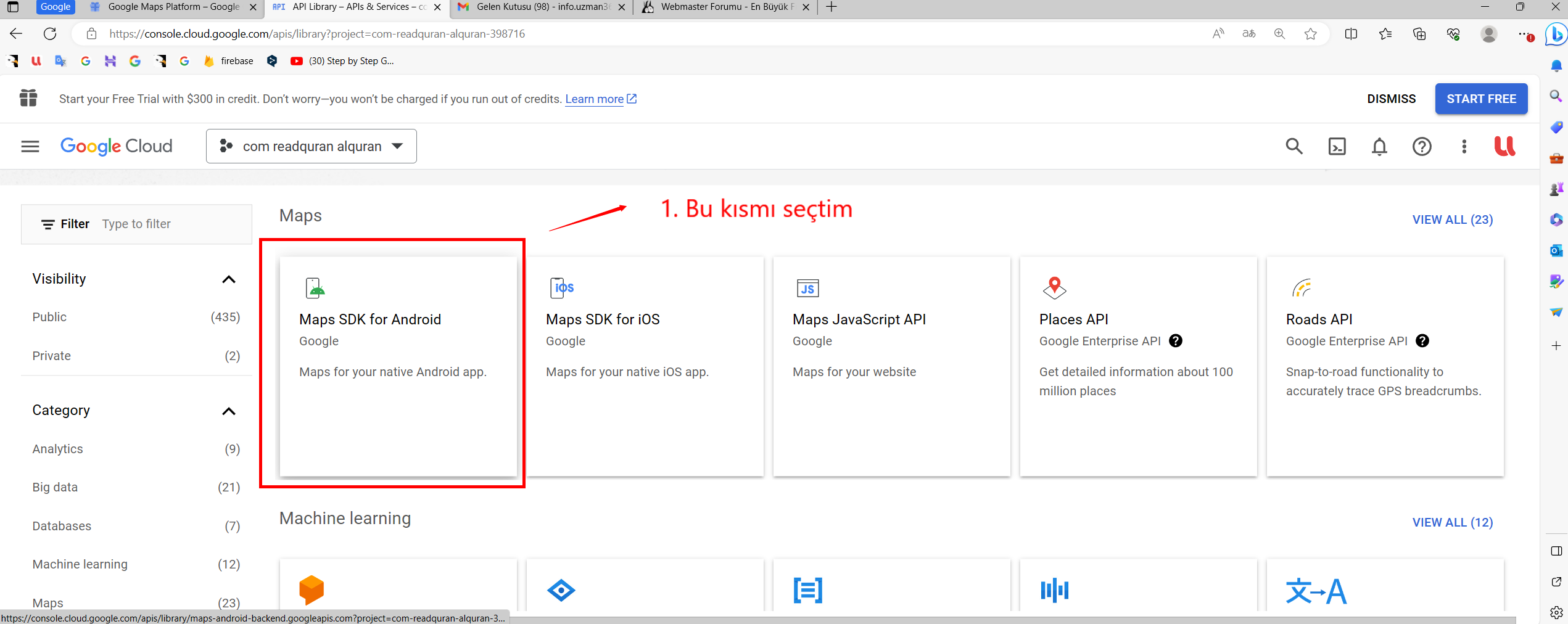Switch to the Gelen Kutusu (98) Gmail tab
The image size is (1568, 624).
(x=543, y=7)
